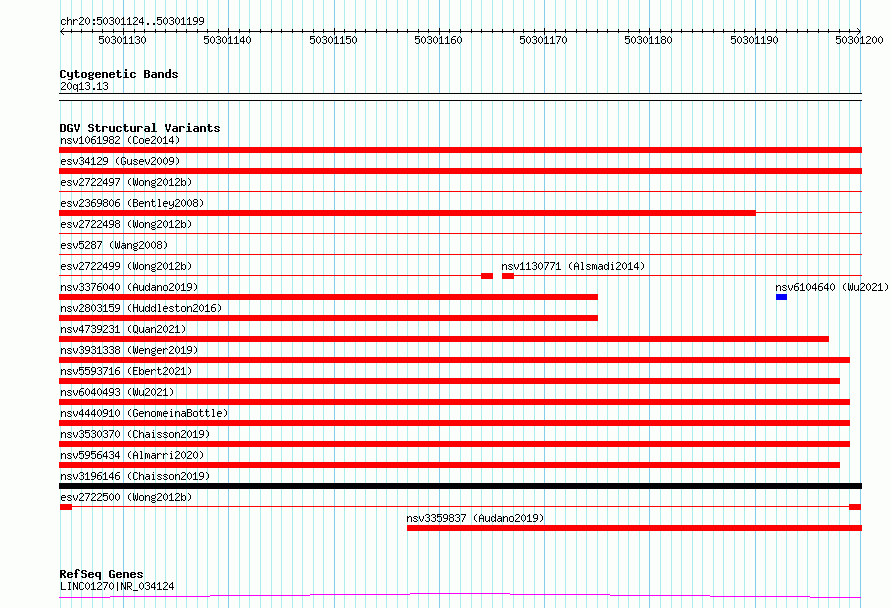Click the red nsv4440910 variant bar

click(455, 423)
